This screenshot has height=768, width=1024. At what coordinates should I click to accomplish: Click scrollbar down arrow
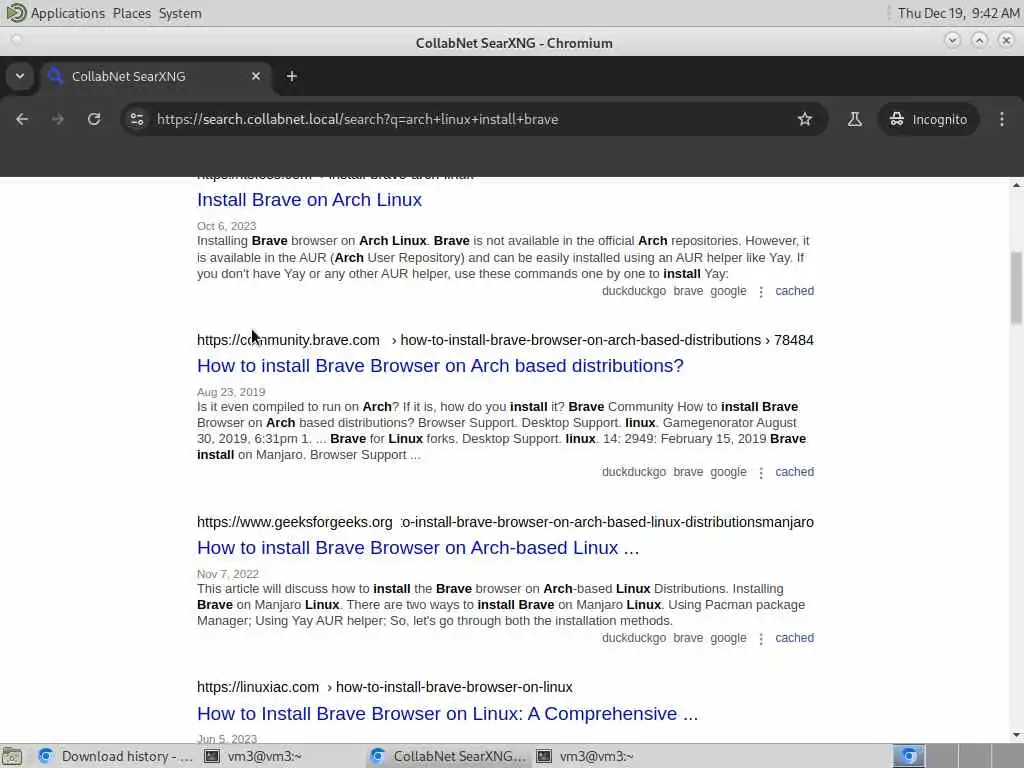1016,735
